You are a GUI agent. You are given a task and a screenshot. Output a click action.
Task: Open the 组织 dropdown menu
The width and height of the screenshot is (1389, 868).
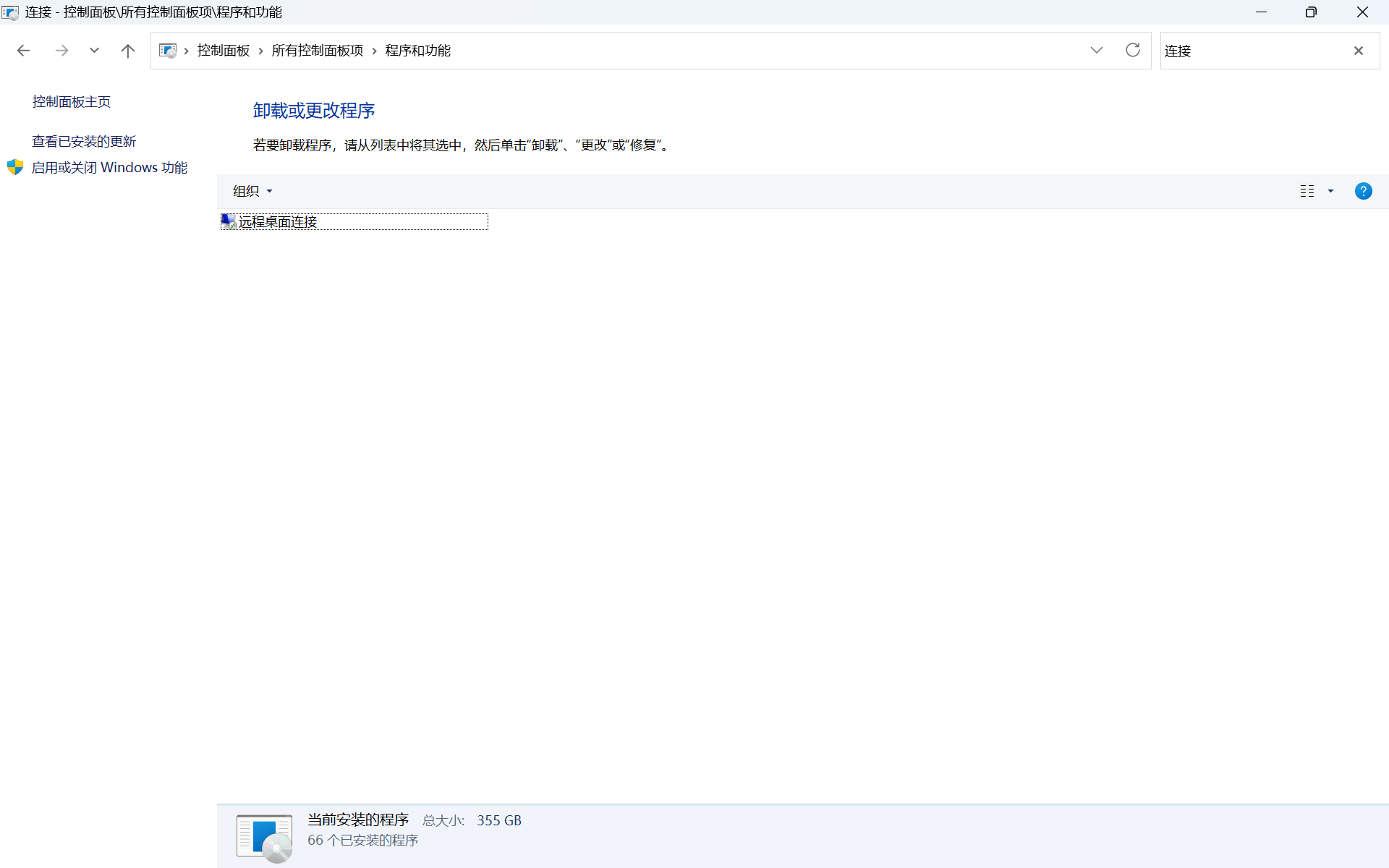pyautogui.click(x=252, y=191)
